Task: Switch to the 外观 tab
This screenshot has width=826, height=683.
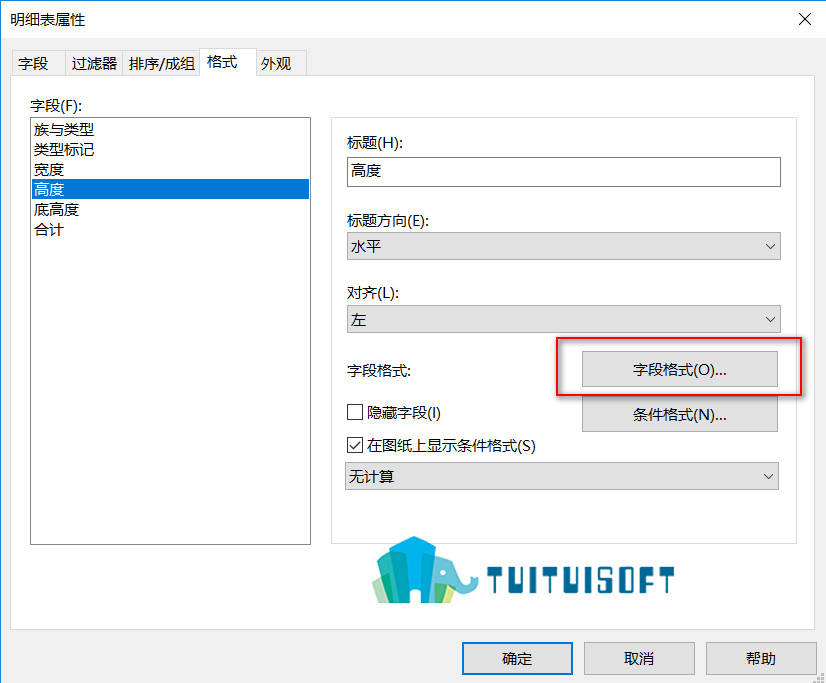Action: click(x=281, y=64)
